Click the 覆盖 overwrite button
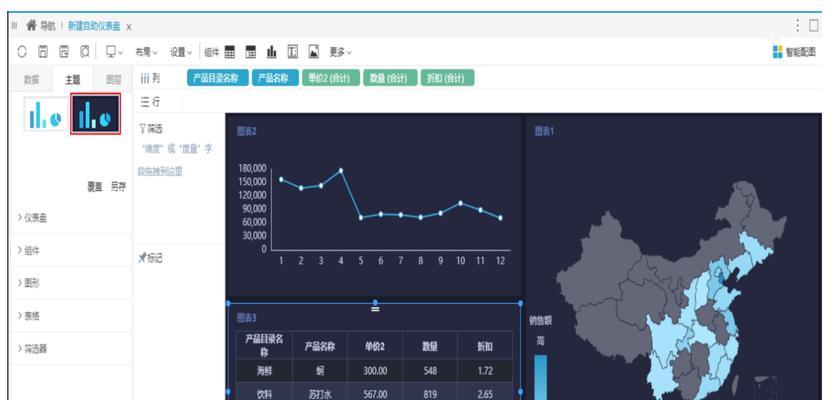This screenshot has width=835, height=400. click(x=95, y=187)
